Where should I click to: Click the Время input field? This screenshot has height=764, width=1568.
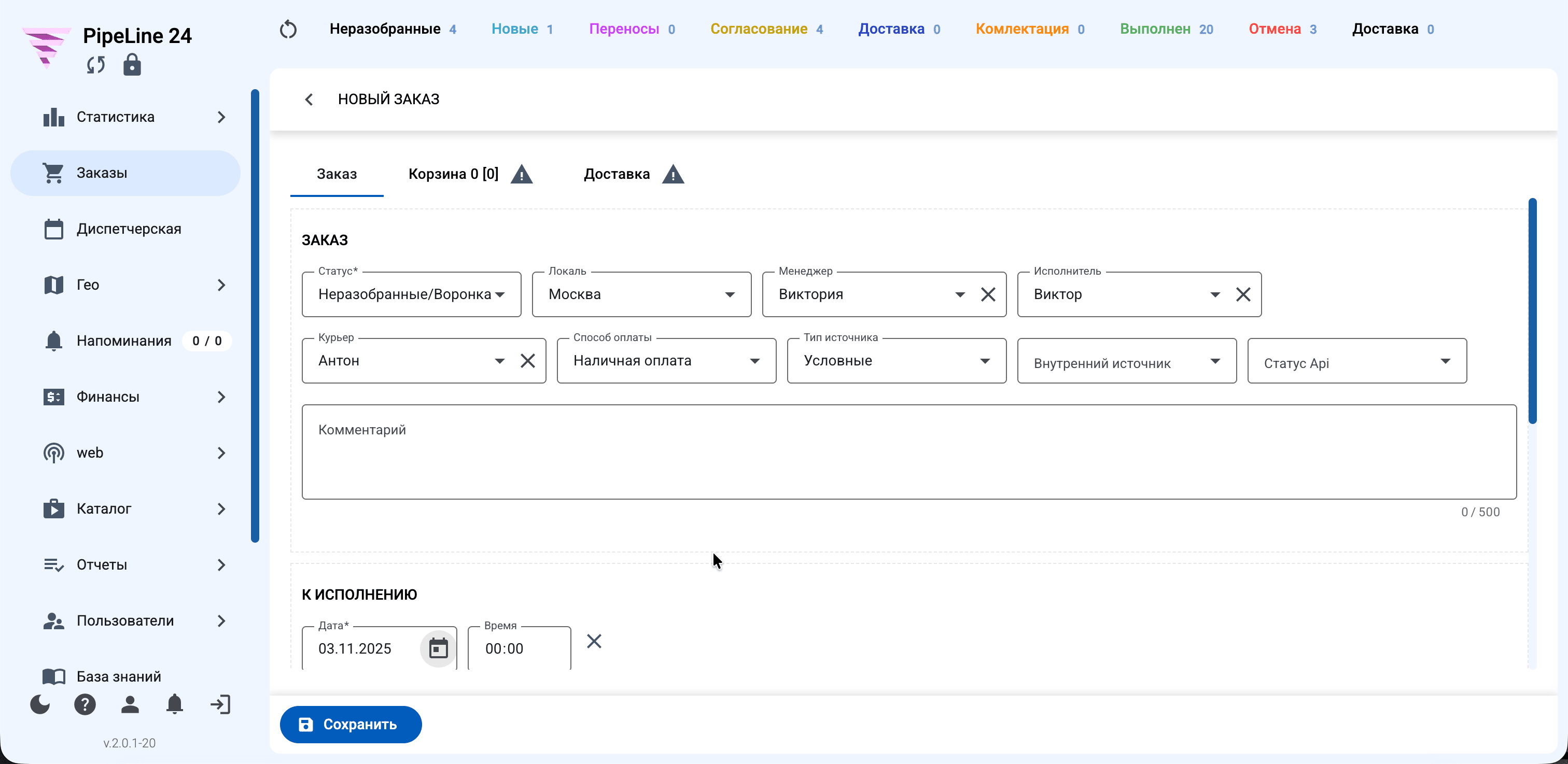[519, 648]
